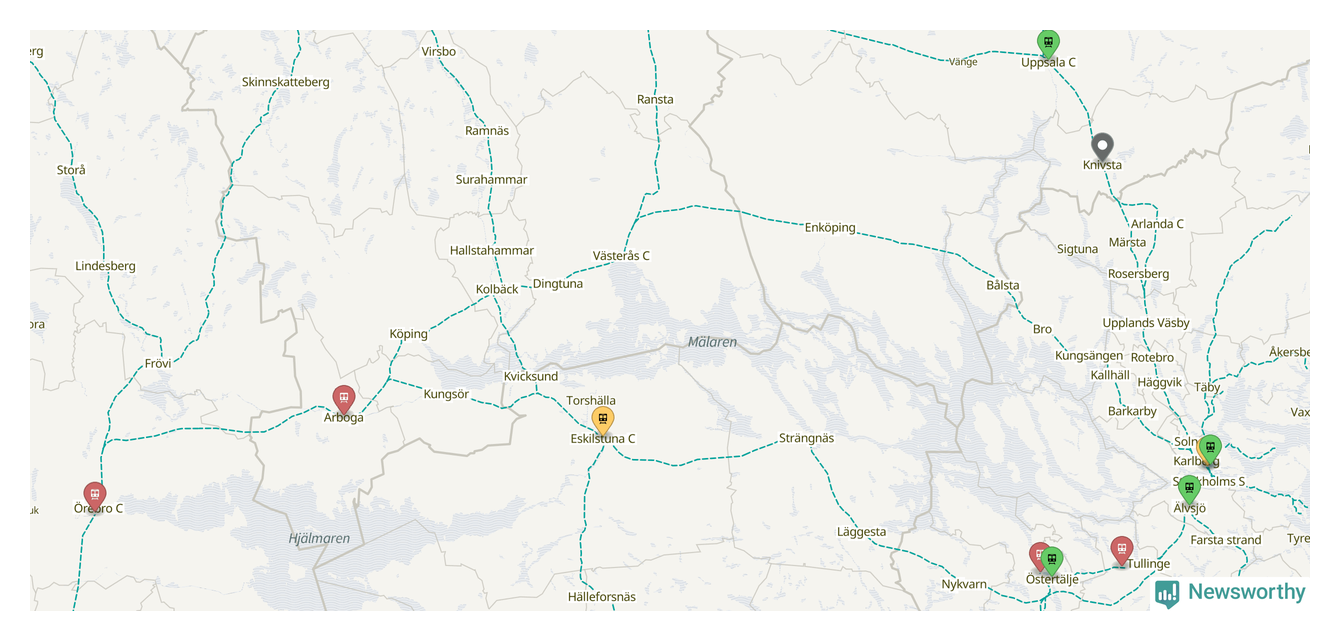Click the Köping town label
The width and height of the screenshot is (1340, 641).
[x=408, y=334]
